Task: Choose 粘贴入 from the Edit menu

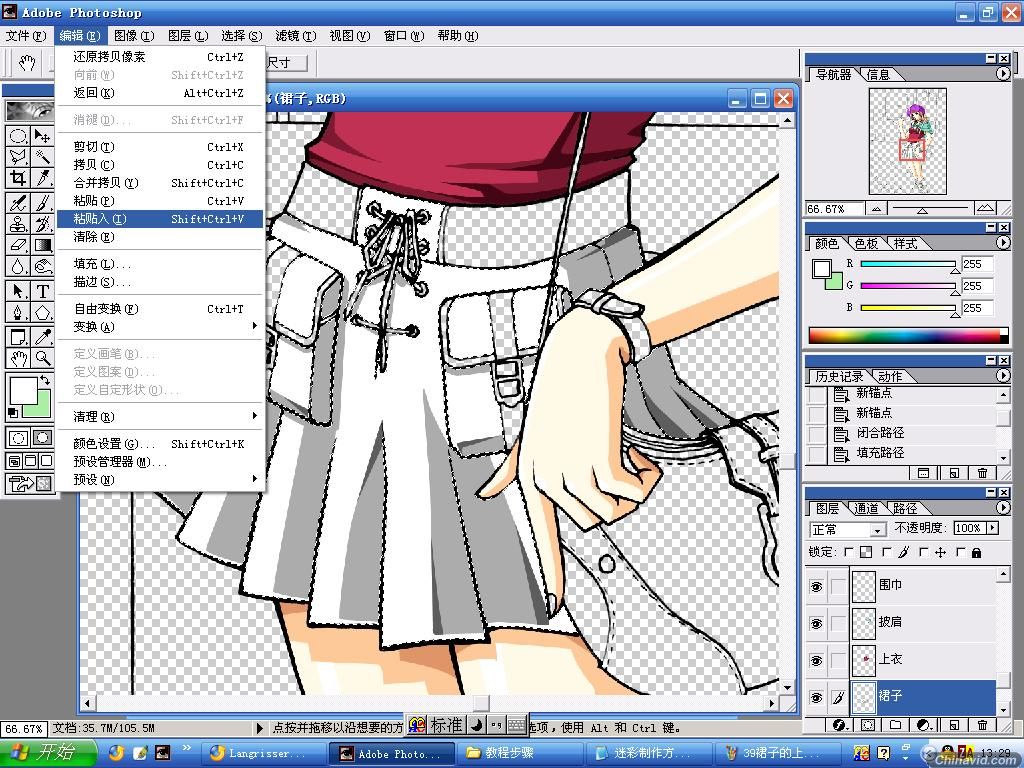Action: [x=160, y=219]
